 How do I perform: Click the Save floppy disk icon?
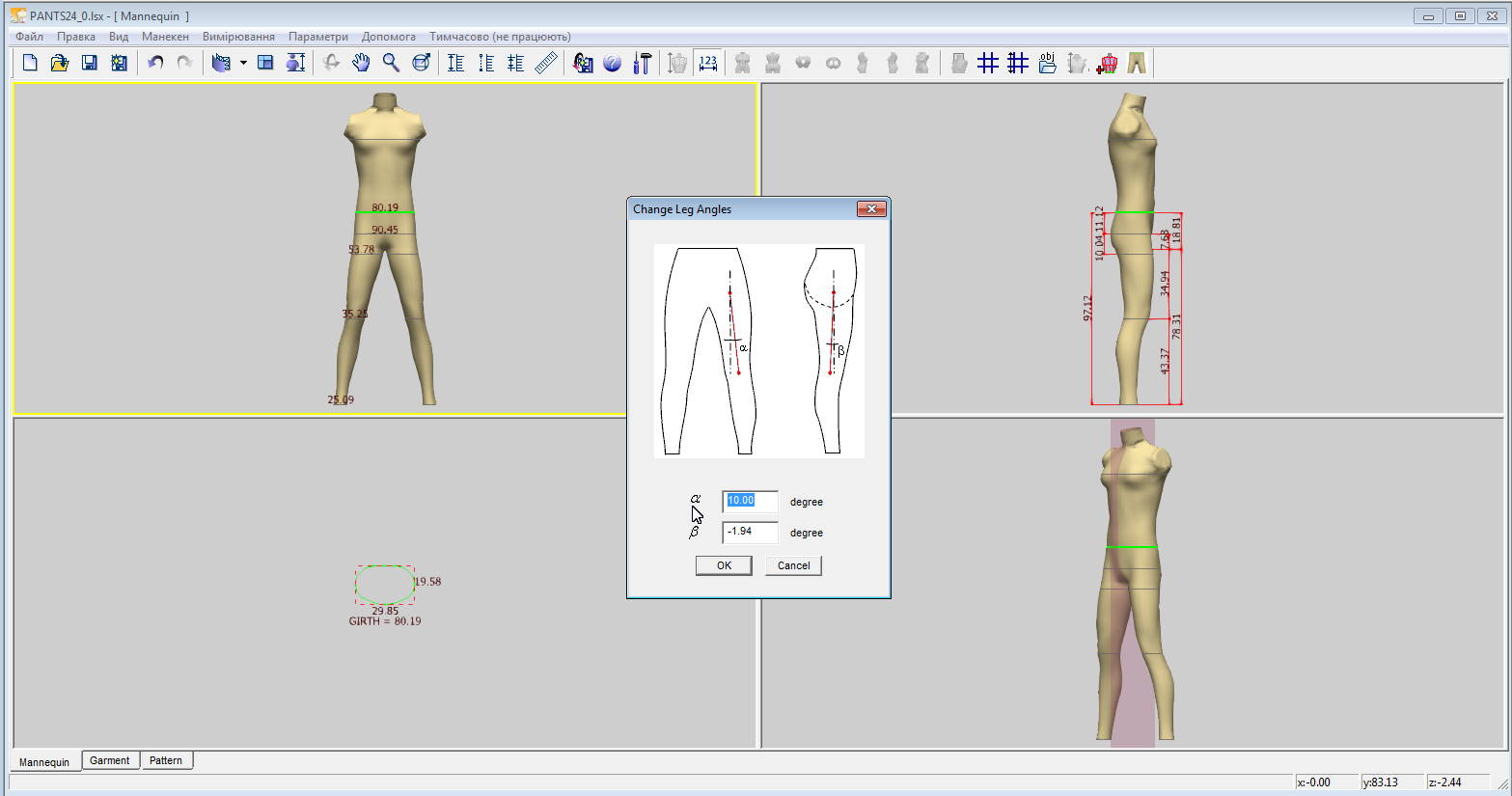pyautogui.click(x=89, y=64)
